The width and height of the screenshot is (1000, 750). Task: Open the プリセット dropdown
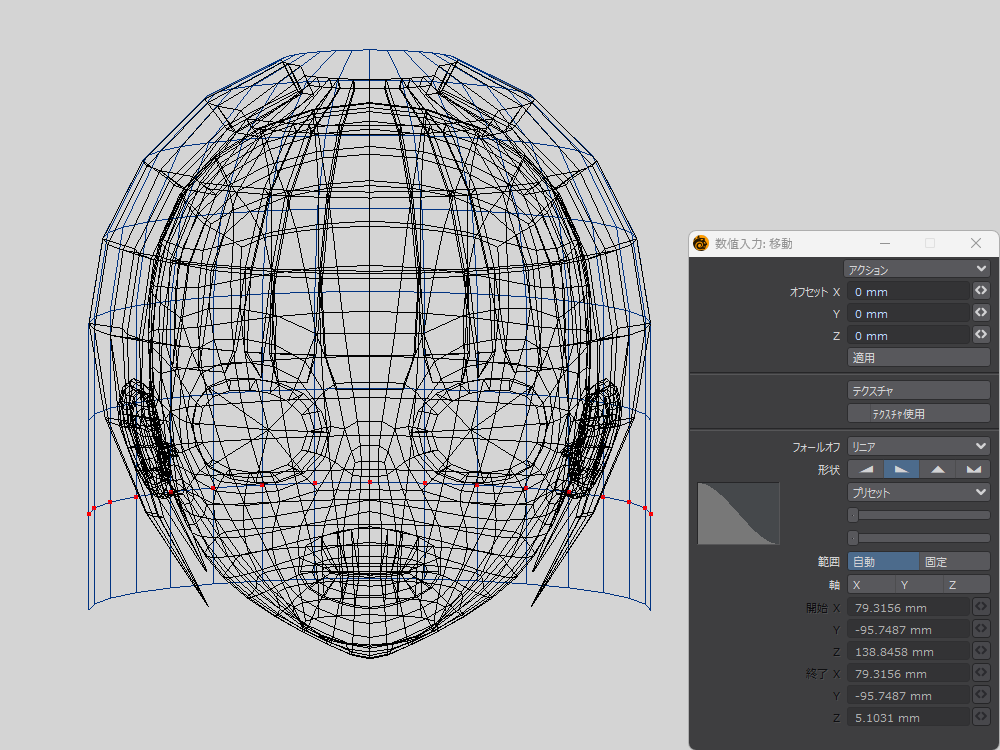click(918, 492)
